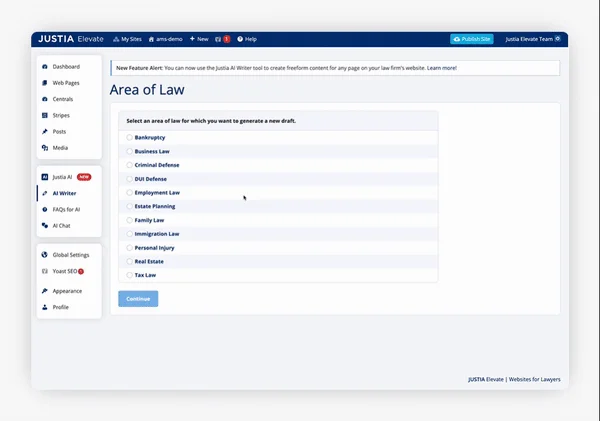Select the Real Estate radio button
This screenshot has width=600, height=421.
coord(129,261)
